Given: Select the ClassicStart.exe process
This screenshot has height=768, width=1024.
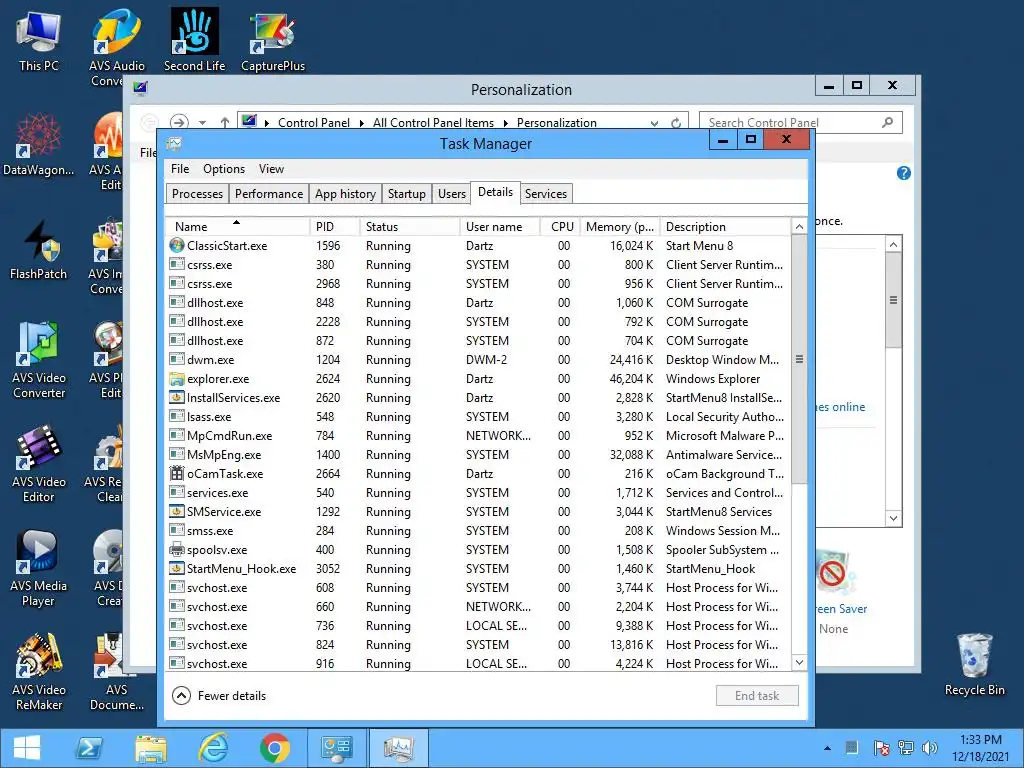Looking at the screenshot, I should [477, 246].
